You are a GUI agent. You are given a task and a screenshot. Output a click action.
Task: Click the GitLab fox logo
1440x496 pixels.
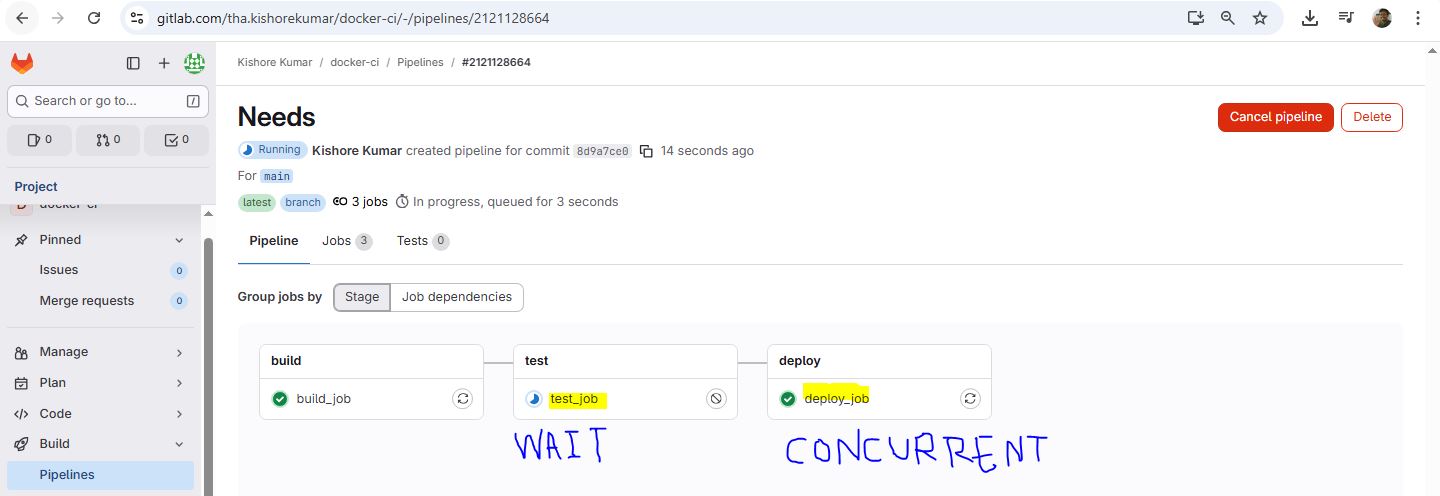click(22, 63)
